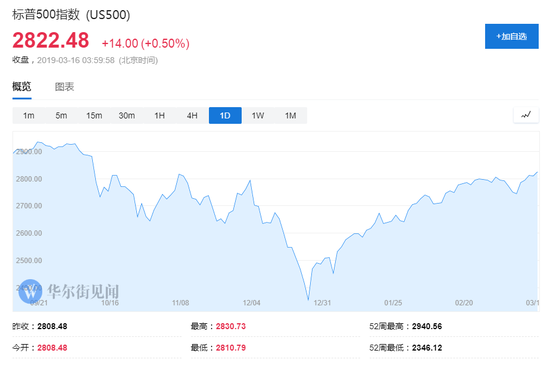Click the chart type line icon
The height and width of the screenshot is (375, 550).
(x=526, y=115)
